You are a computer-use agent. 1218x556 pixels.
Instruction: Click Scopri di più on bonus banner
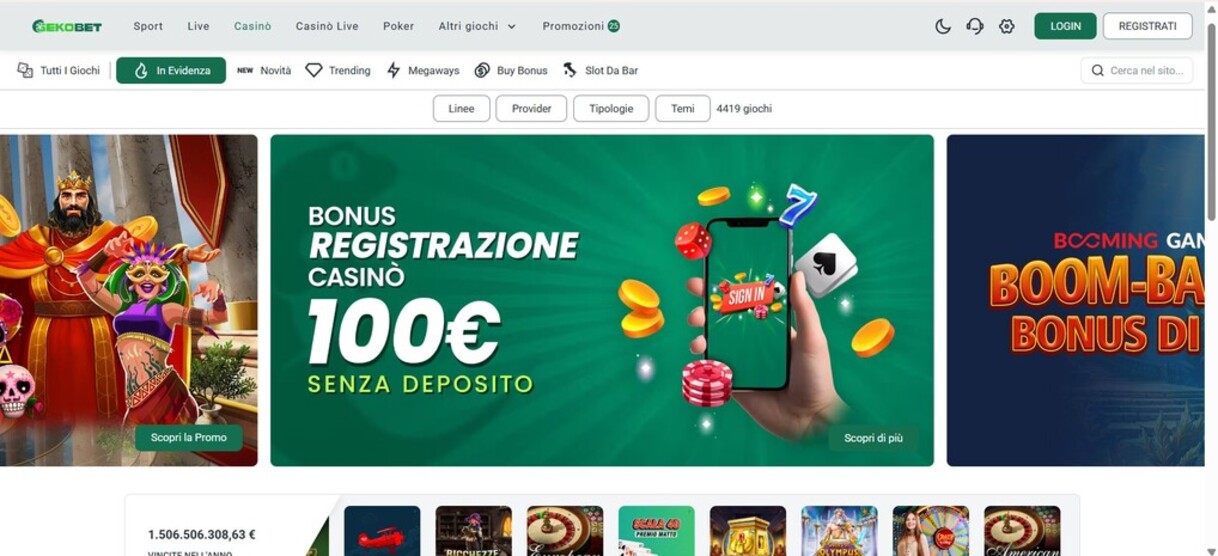point(873,438)
